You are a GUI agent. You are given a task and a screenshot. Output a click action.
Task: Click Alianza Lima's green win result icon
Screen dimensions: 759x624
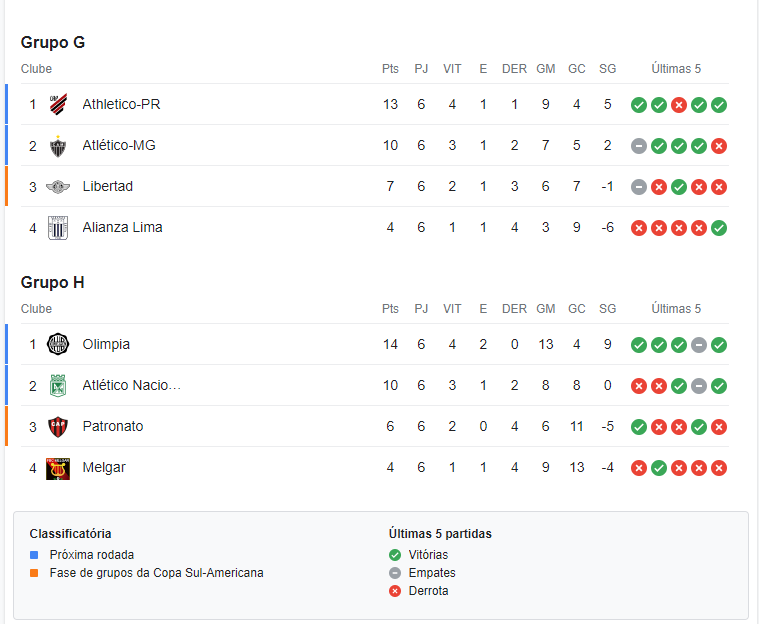[x=719, y=228]
